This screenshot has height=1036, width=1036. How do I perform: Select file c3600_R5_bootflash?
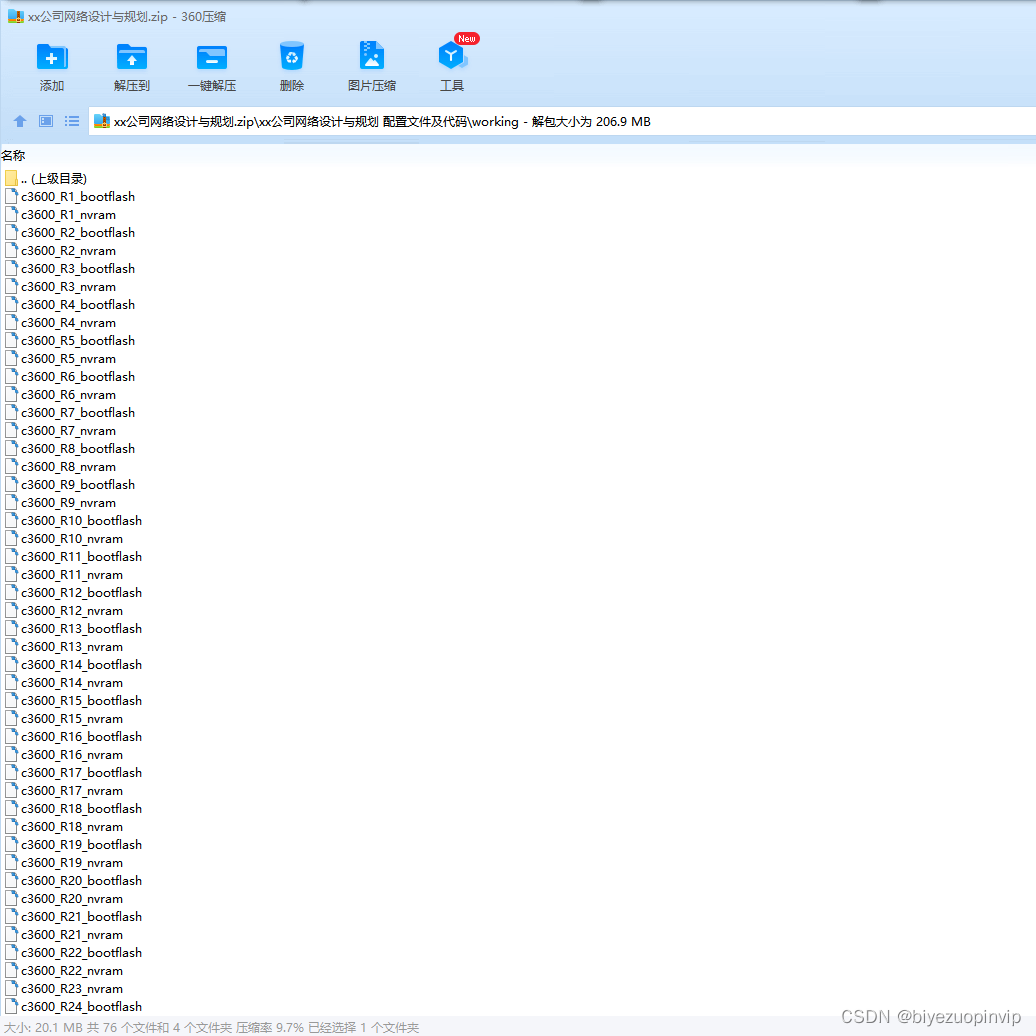pos(70,341)
